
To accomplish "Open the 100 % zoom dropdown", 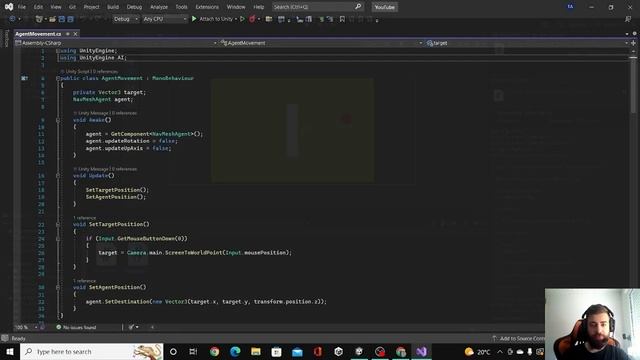I will pyautogui.click(x=26, y=327).
